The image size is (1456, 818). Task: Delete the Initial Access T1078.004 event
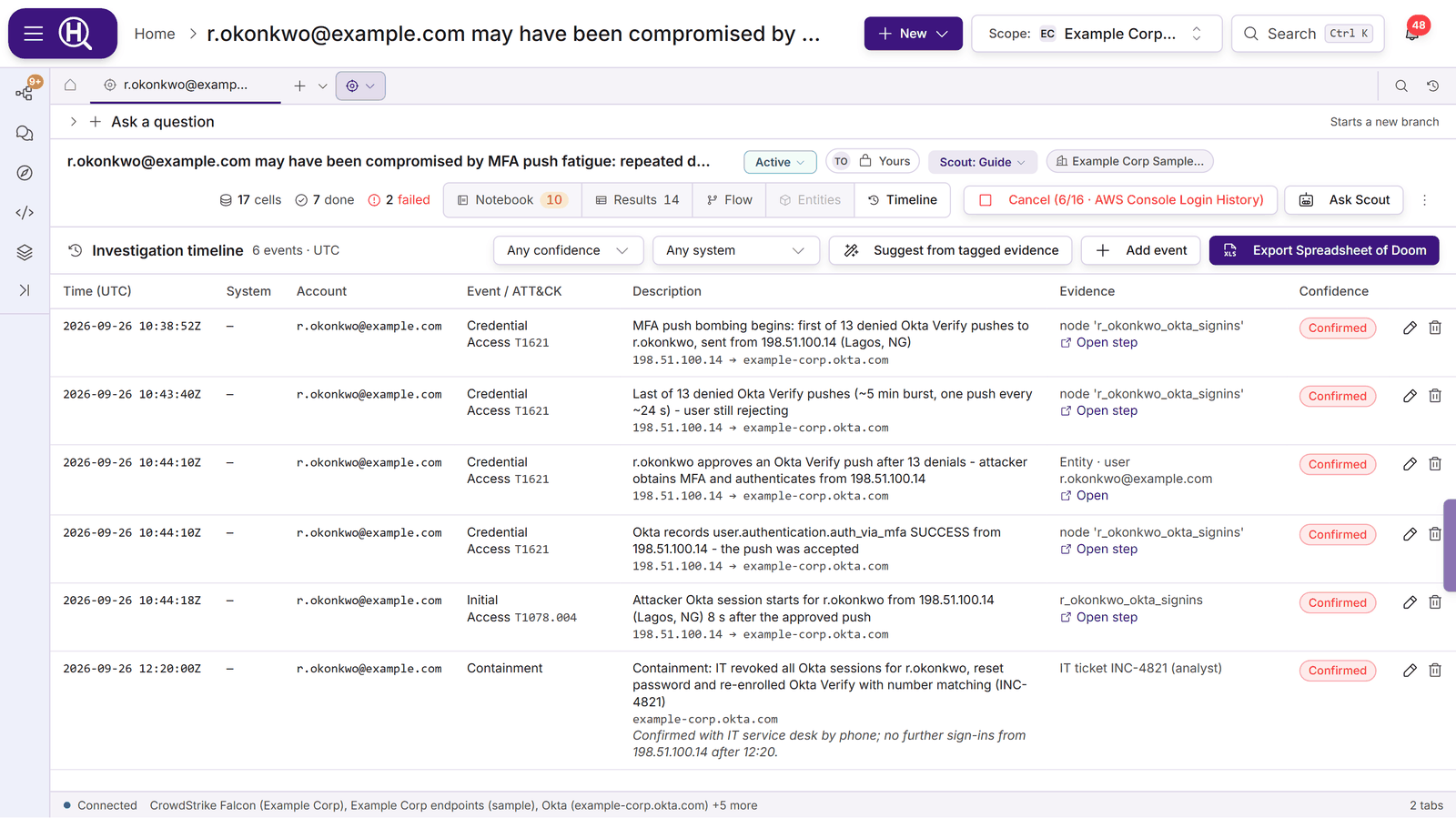(1435, 602)
